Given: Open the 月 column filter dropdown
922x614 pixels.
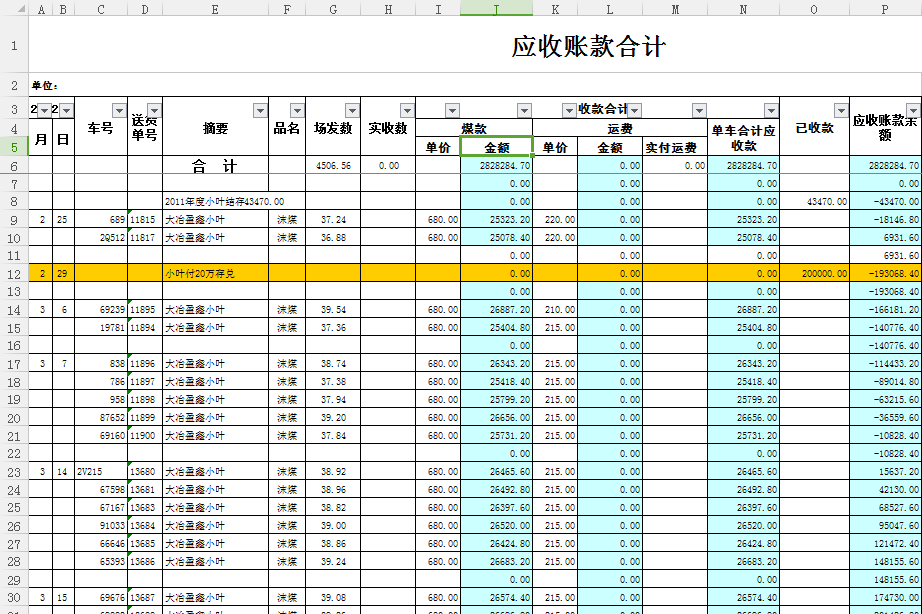Looking at the screenshot, I should click(45, 110).
